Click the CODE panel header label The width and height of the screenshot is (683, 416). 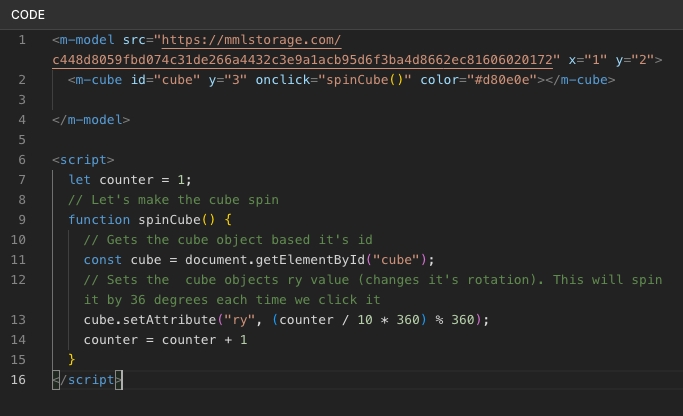28,14
